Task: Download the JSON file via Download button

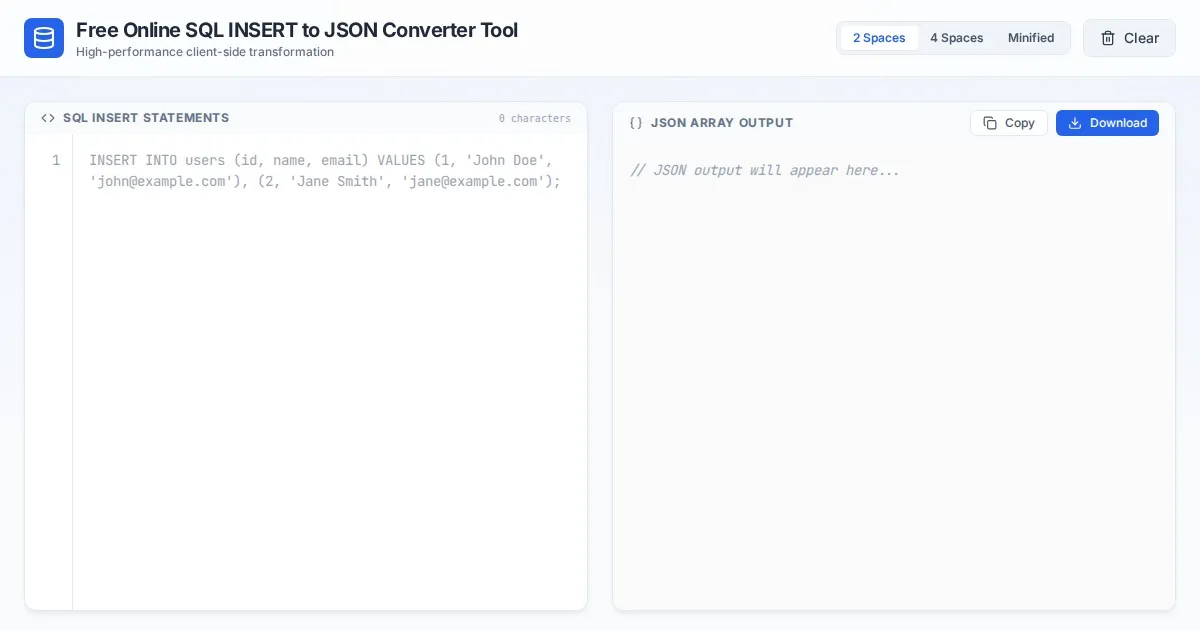Action: pos(1107,123)
